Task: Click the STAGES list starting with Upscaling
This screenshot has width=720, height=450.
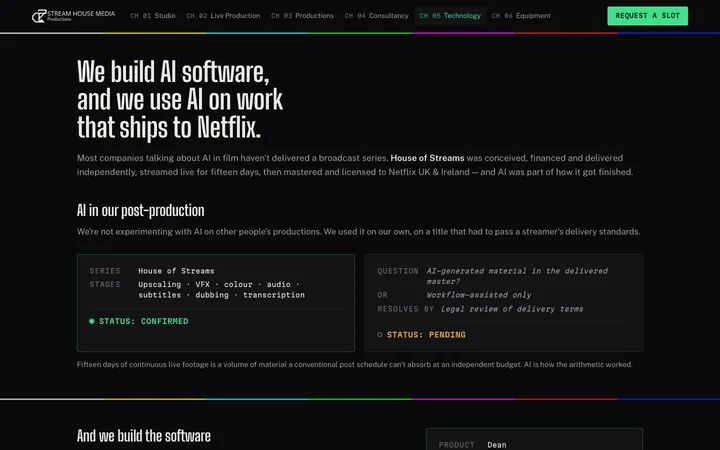Action: (221, 290)
